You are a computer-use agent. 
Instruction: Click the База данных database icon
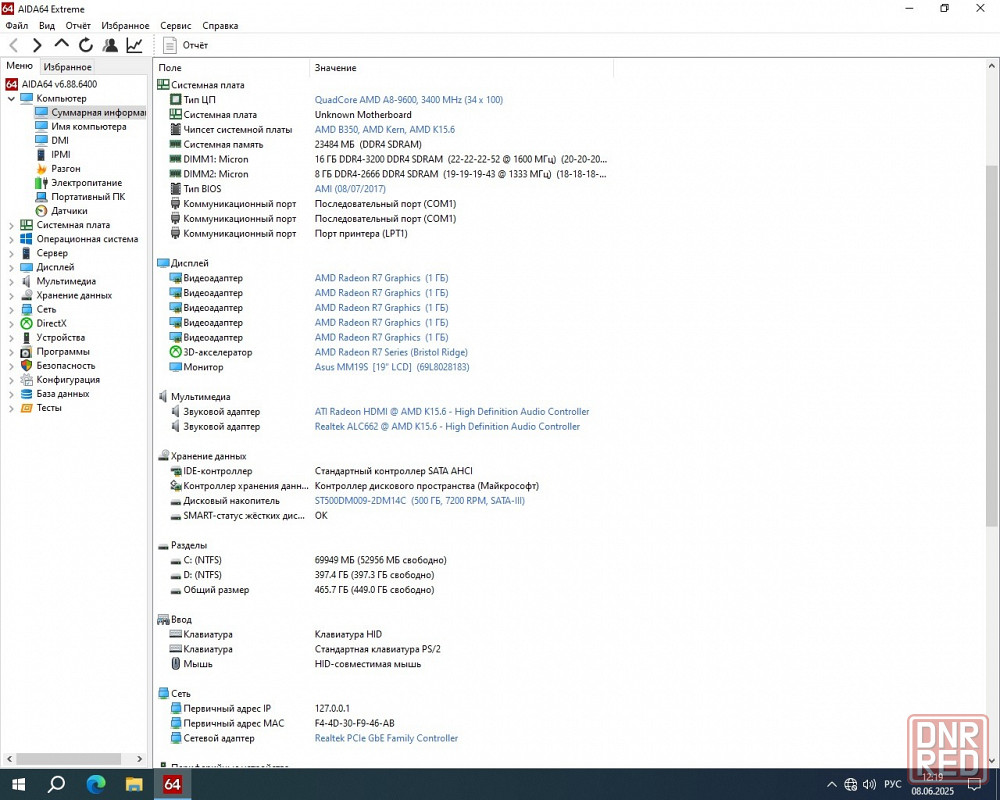(26, 394)
